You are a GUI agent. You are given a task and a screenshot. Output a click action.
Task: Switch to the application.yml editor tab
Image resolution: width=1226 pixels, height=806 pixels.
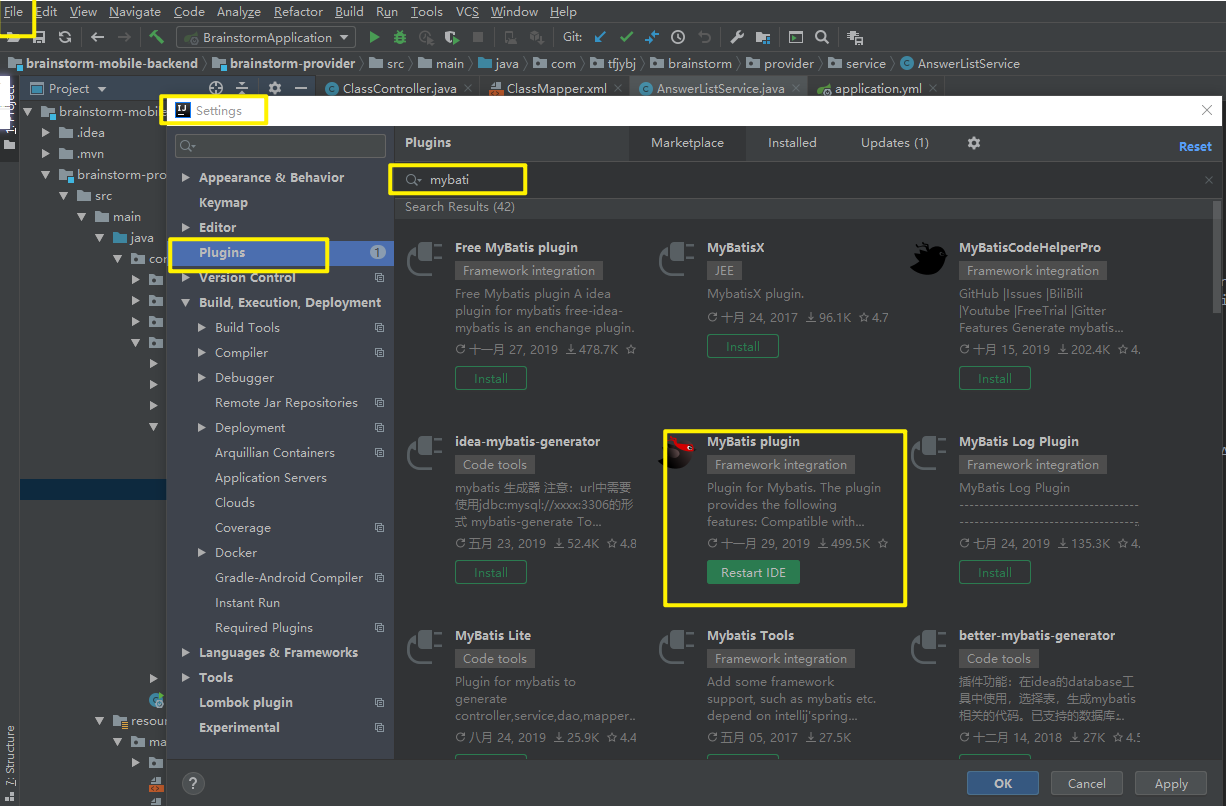point(878,88)
